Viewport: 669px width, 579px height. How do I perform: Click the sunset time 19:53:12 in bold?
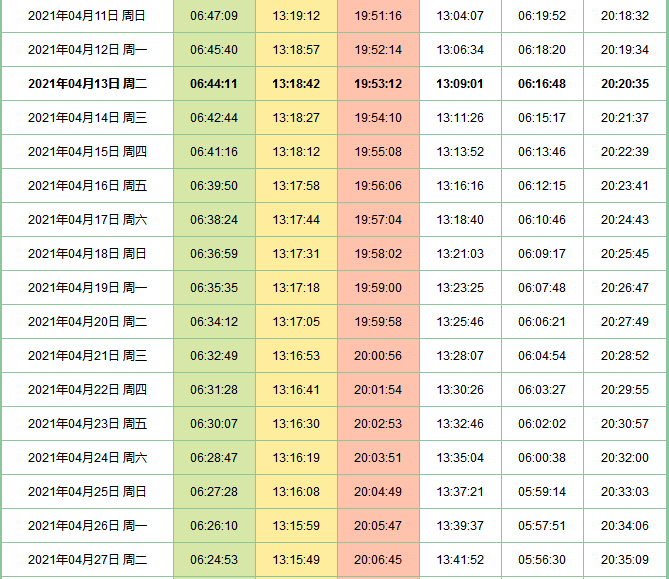point(378,84)
